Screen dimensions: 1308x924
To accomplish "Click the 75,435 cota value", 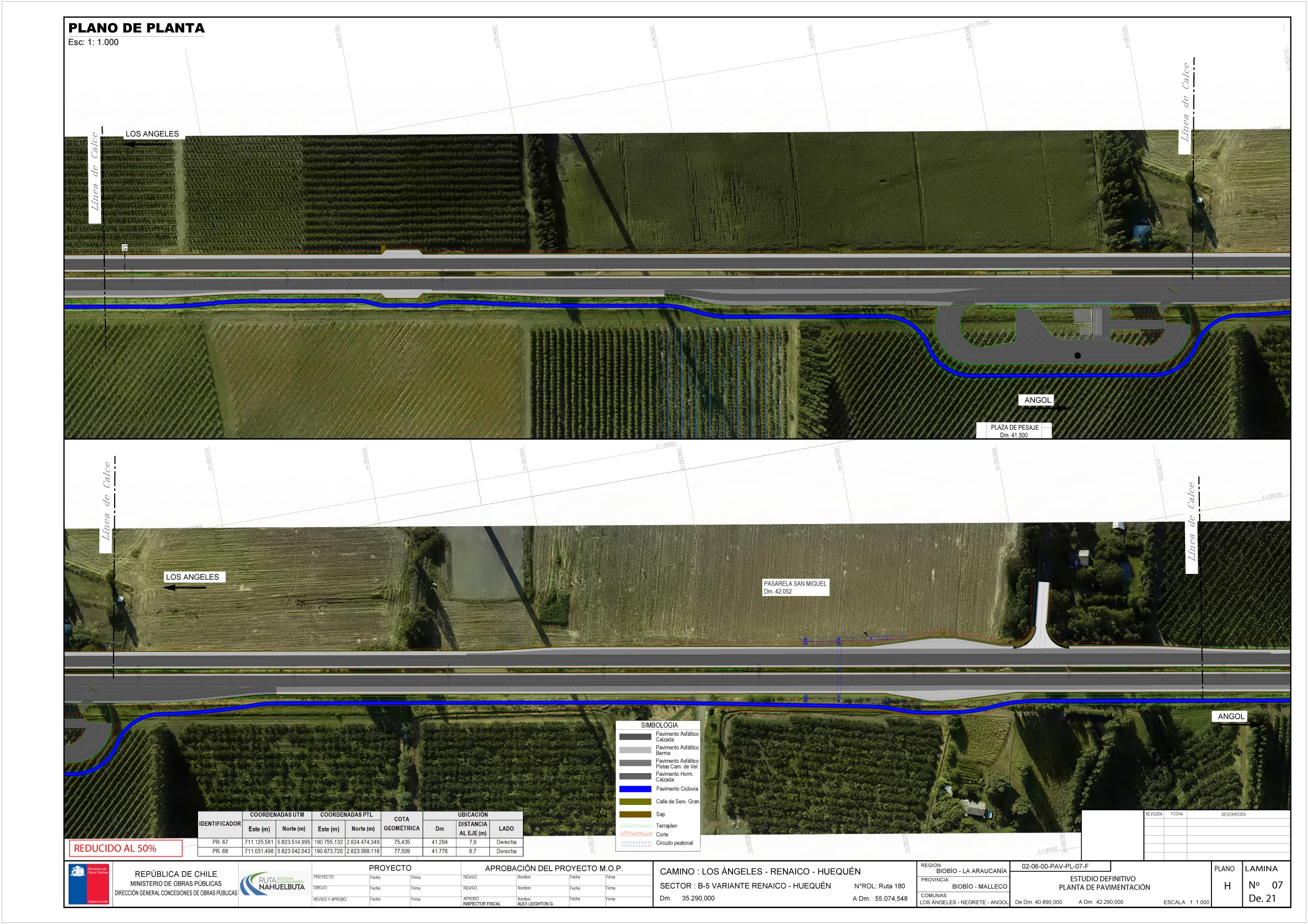I will pyautogui.click(x=402, y=842).
